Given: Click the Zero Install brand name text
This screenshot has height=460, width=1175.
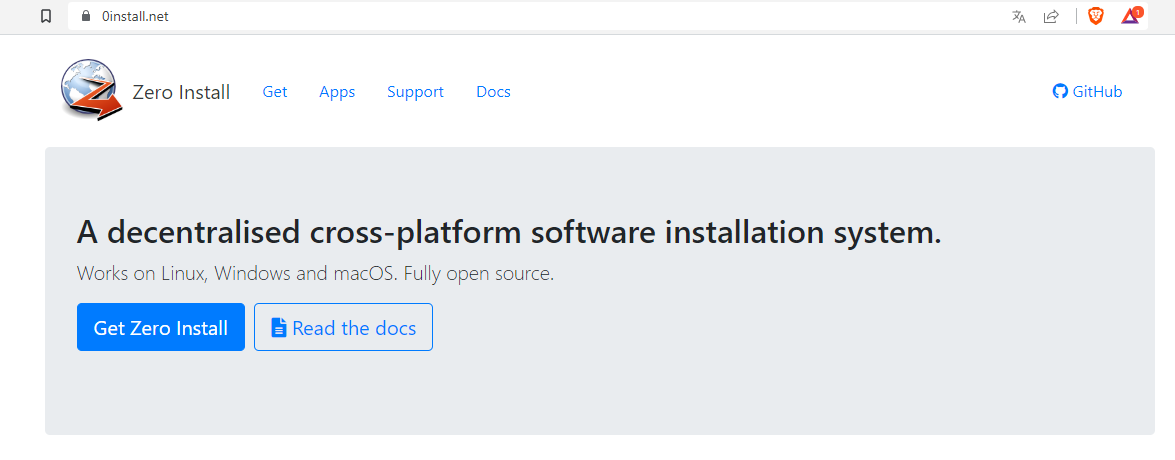Looking at the screenshot, I should click(x=181, y=93).
